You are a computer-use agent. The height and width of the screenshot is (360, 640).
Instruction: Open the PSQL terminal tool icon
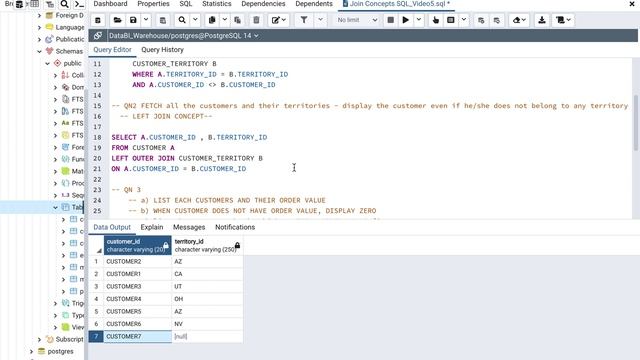(79, 4)
